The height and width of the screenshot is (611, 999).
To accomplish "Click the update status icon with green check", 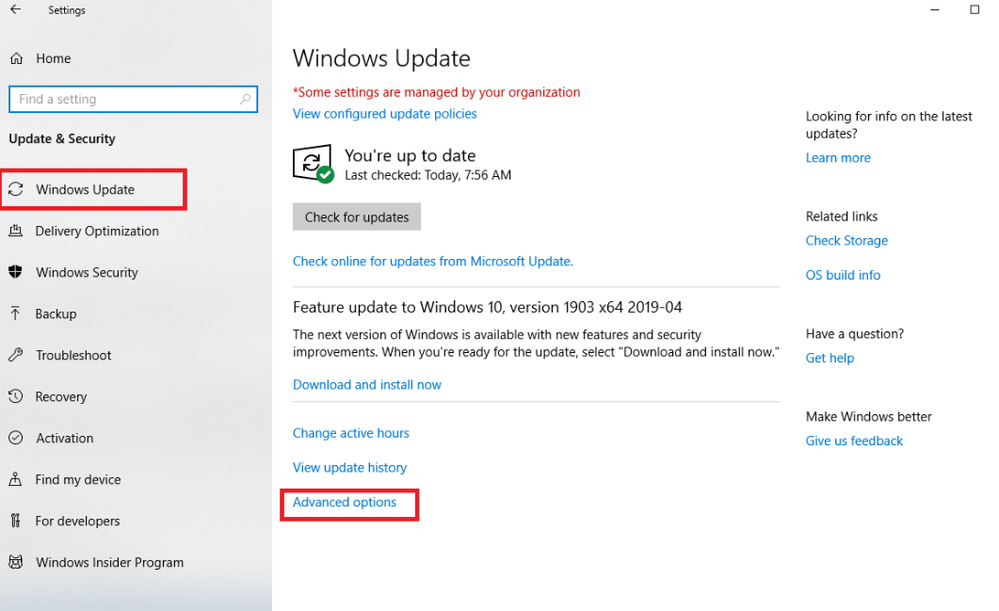I will [313, 164].
